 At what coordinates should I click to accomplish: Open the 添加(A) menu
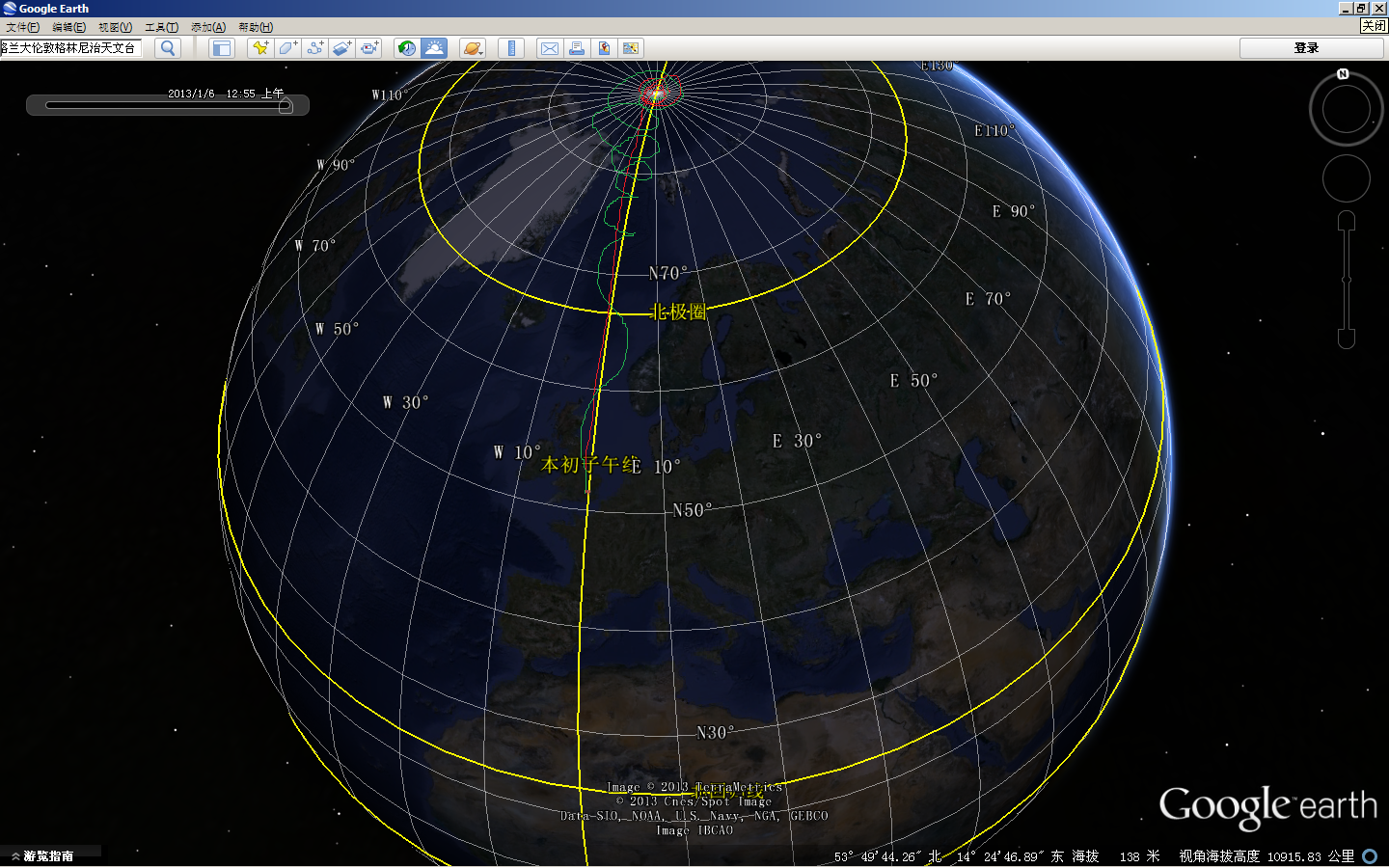[x=207, y=27]
